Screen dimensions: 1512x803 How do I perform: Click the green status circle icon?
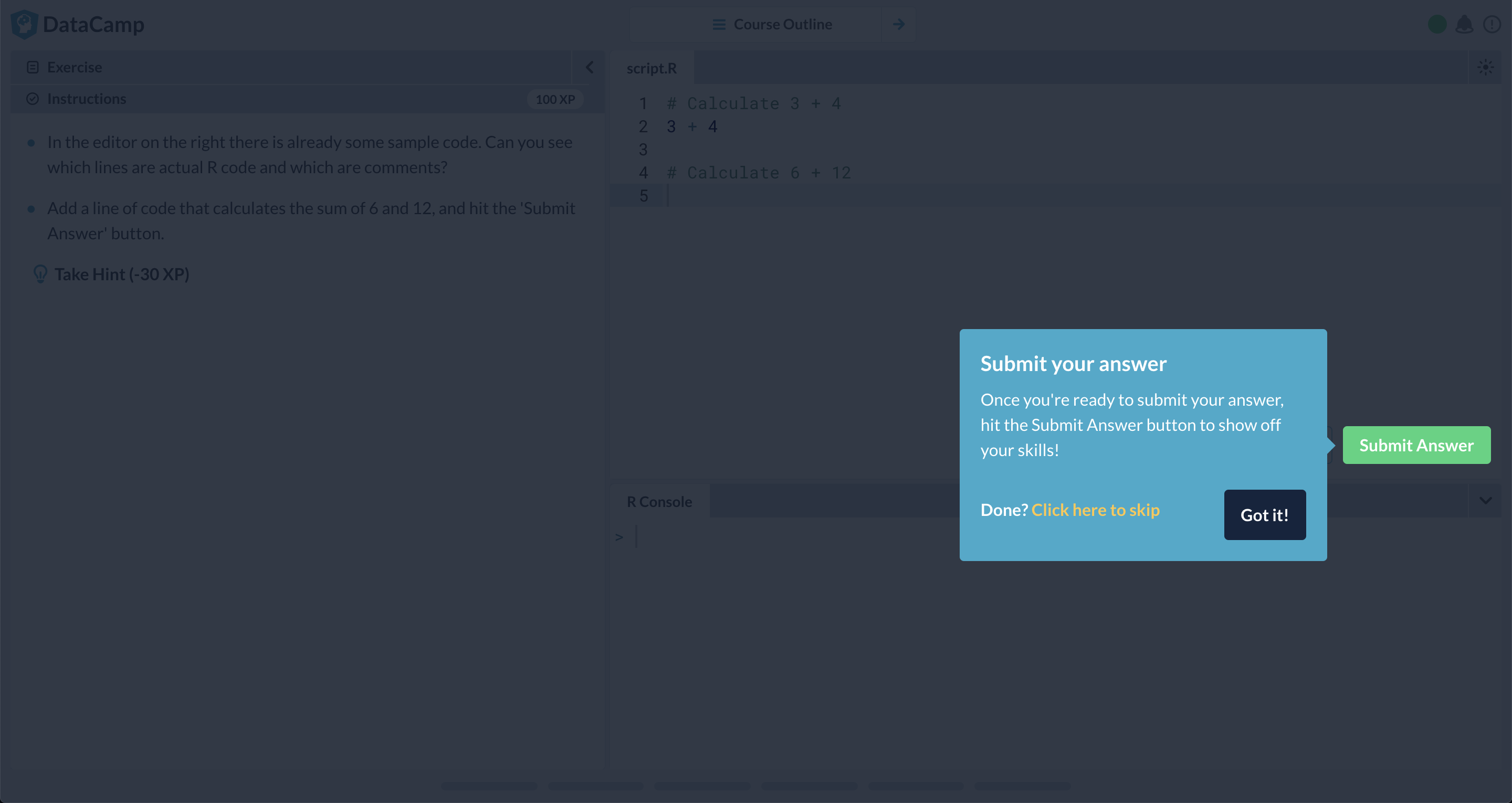tap(1437, 25)
